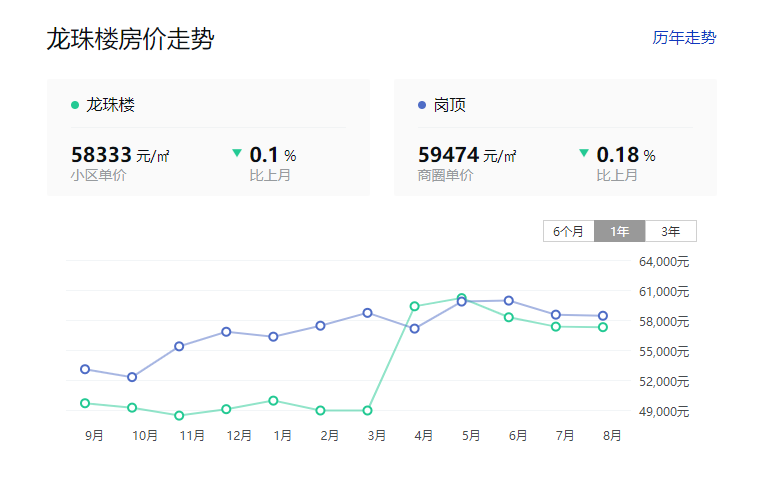
Task: Select green 龙珠楼 data point for 6月
Action: [x=509, y=317]
